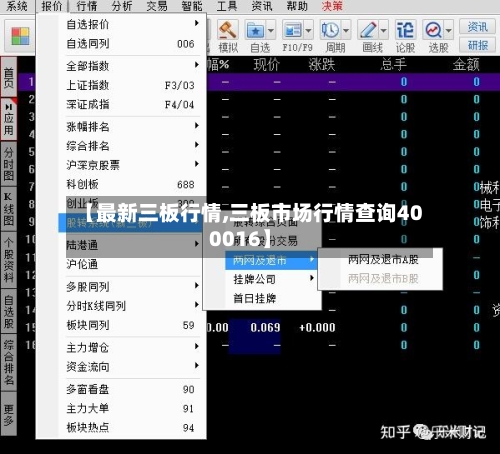Screen dimensions: 500x454
Task: Click the 周期 clock icon
Action: point(330,31)
